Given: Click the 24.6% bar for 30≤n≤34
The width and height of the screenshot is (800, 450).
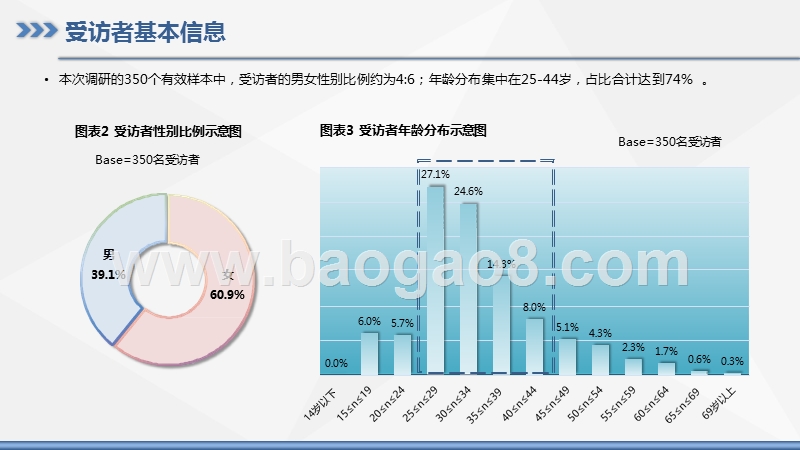Looking at the screenshot, I should (468, 289).
